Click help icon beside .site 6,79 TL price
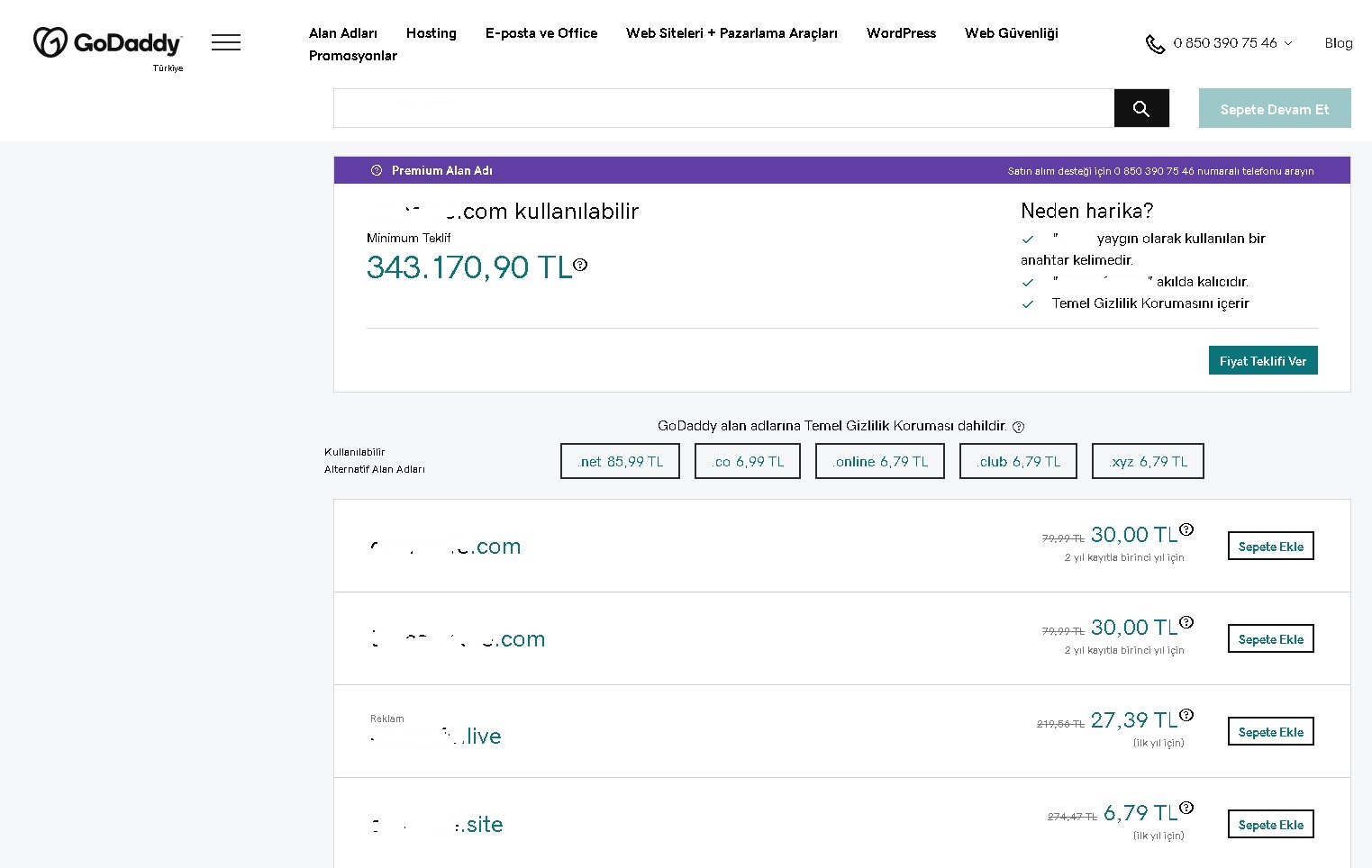The height and width of the screenshot is (868, 1372). click(1186, 808)
